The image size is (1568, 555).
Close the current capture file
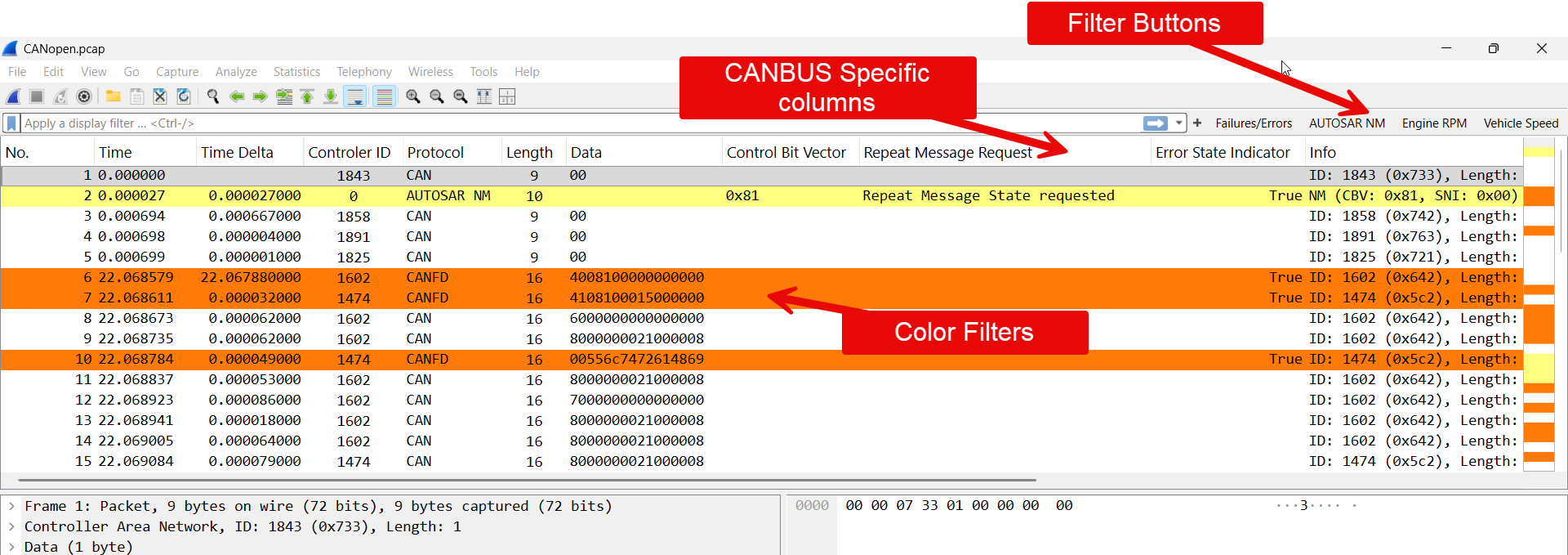tap(160, 96)
